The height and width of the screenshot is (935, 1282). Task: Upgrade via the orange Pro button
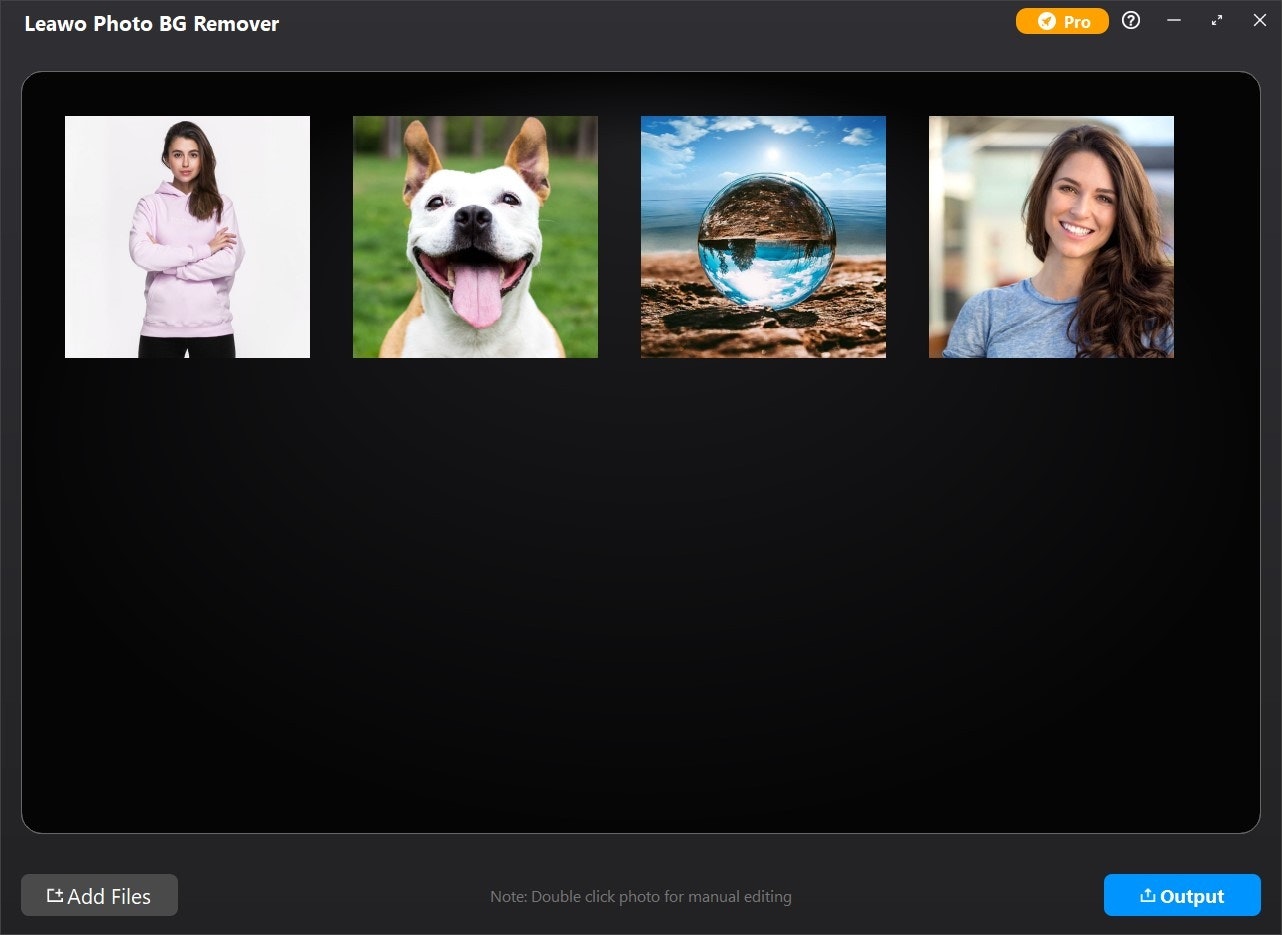pos(1062,21)
